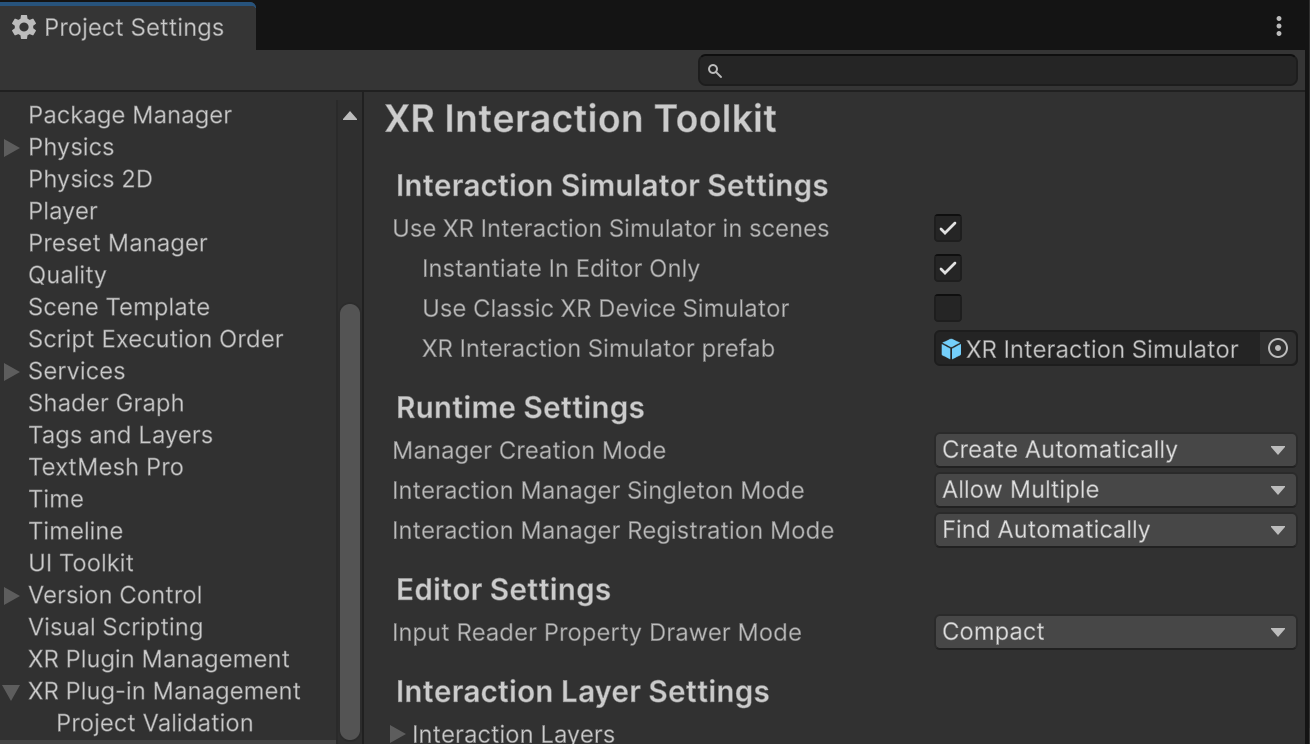Open Input Reader Property Drawer Mode dropdown
1310x744 pixels.
click(1115, 632)
